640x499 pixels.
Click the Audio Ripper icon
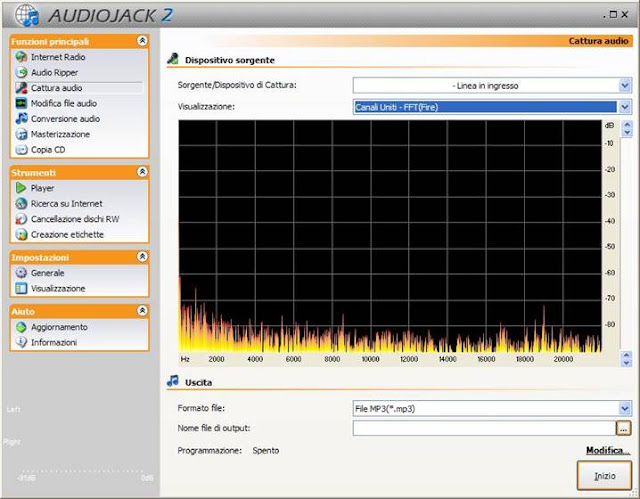(21, 72)
